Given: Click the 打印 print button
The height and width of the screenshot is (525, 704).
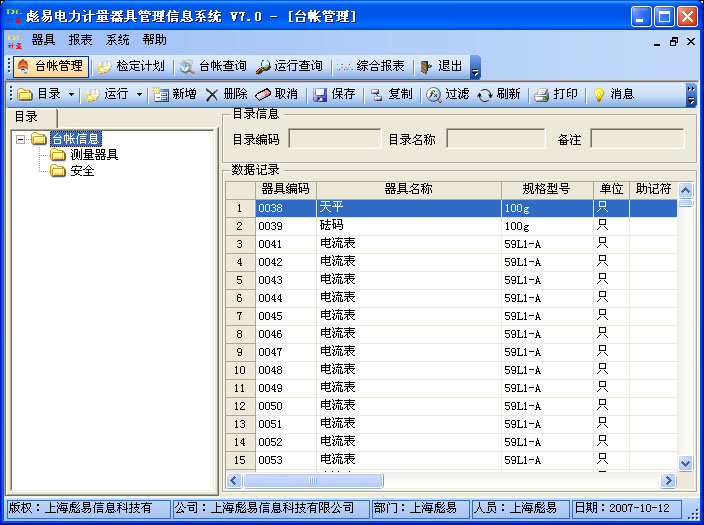Looking at the screenshot, I should 556,94.
